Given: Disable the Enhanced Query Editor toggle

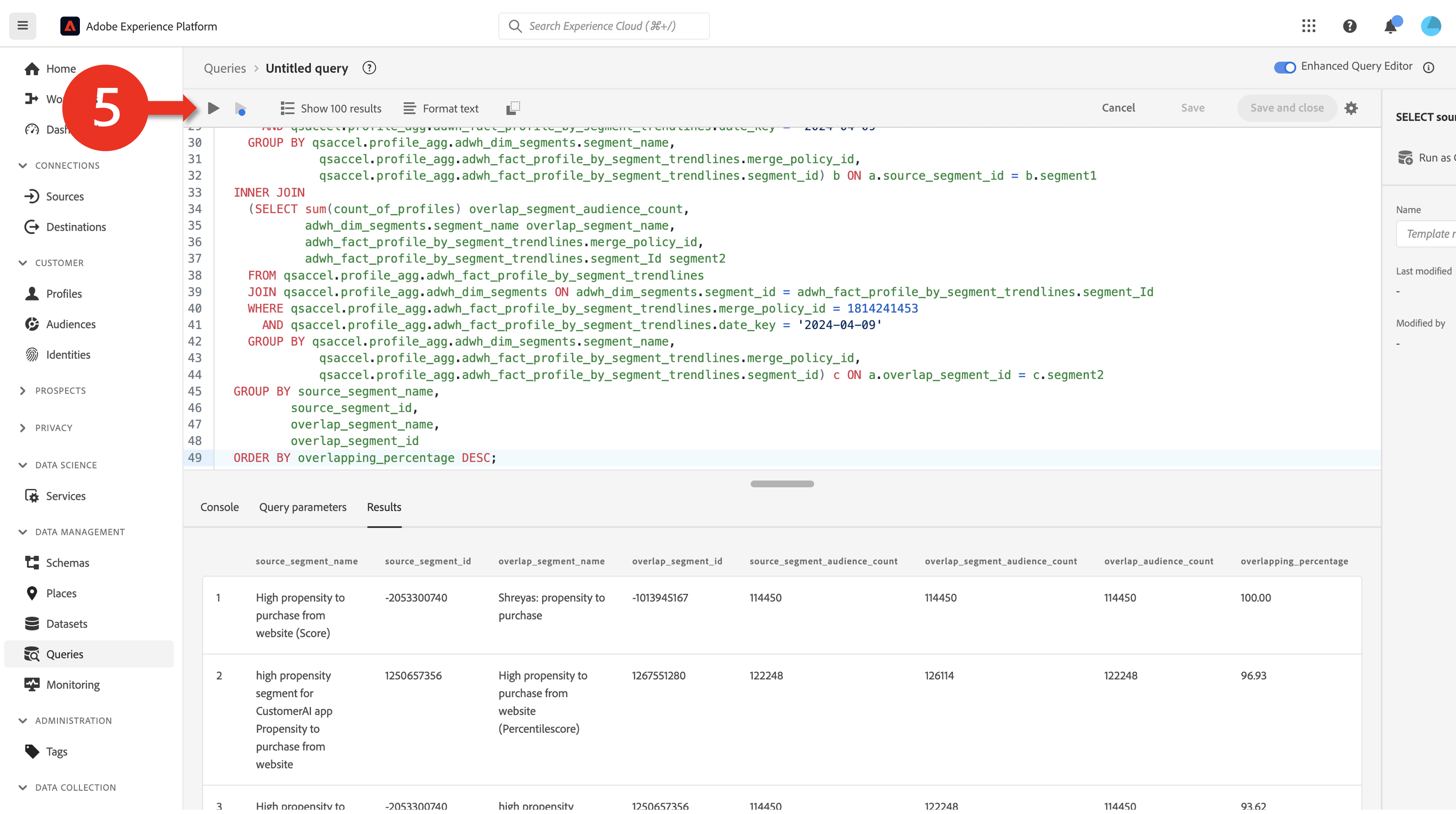Looking at the screenshot, I should click(1285, 67).
